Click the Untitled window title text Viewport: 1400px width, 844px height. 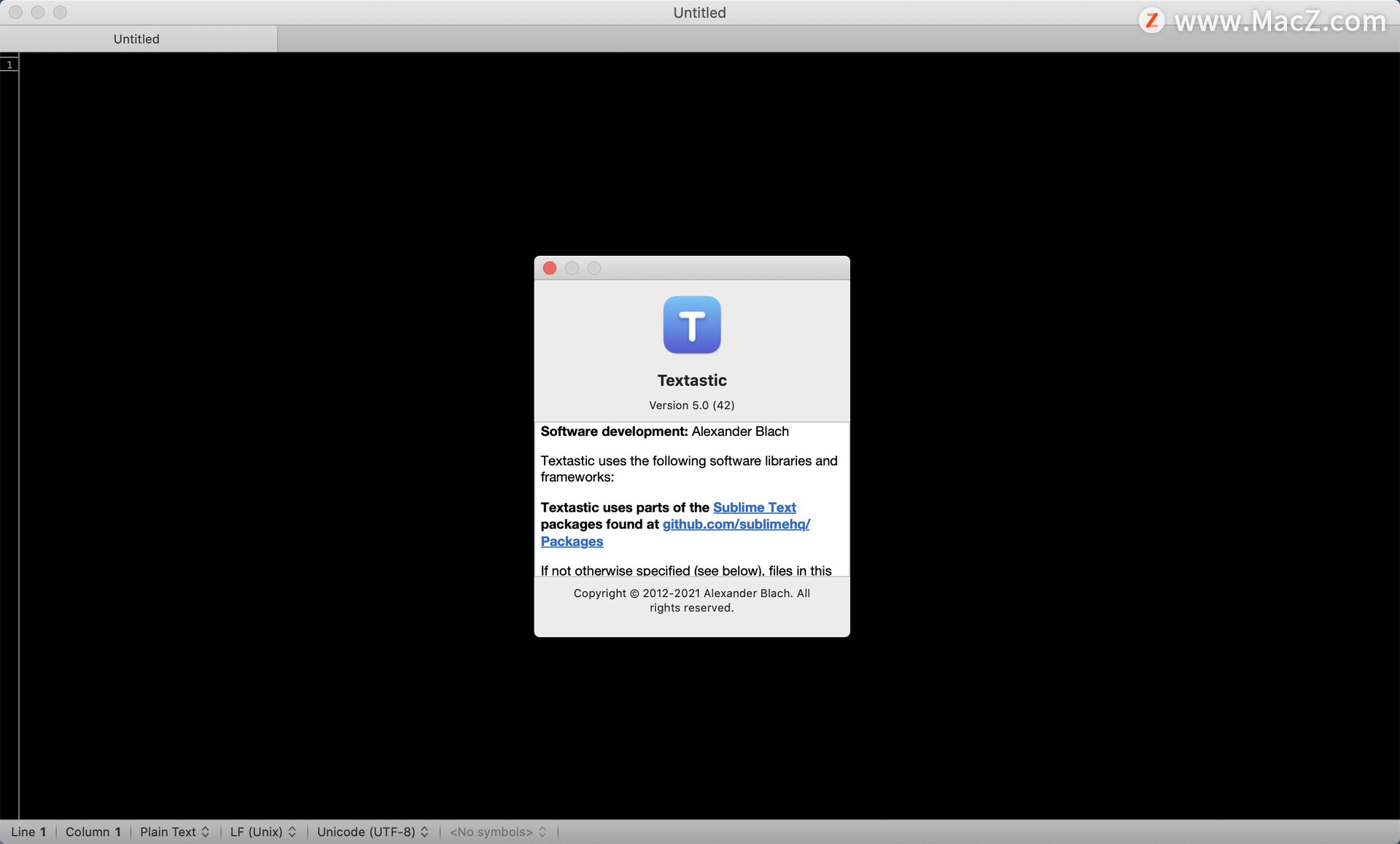[x=699, y=12]
